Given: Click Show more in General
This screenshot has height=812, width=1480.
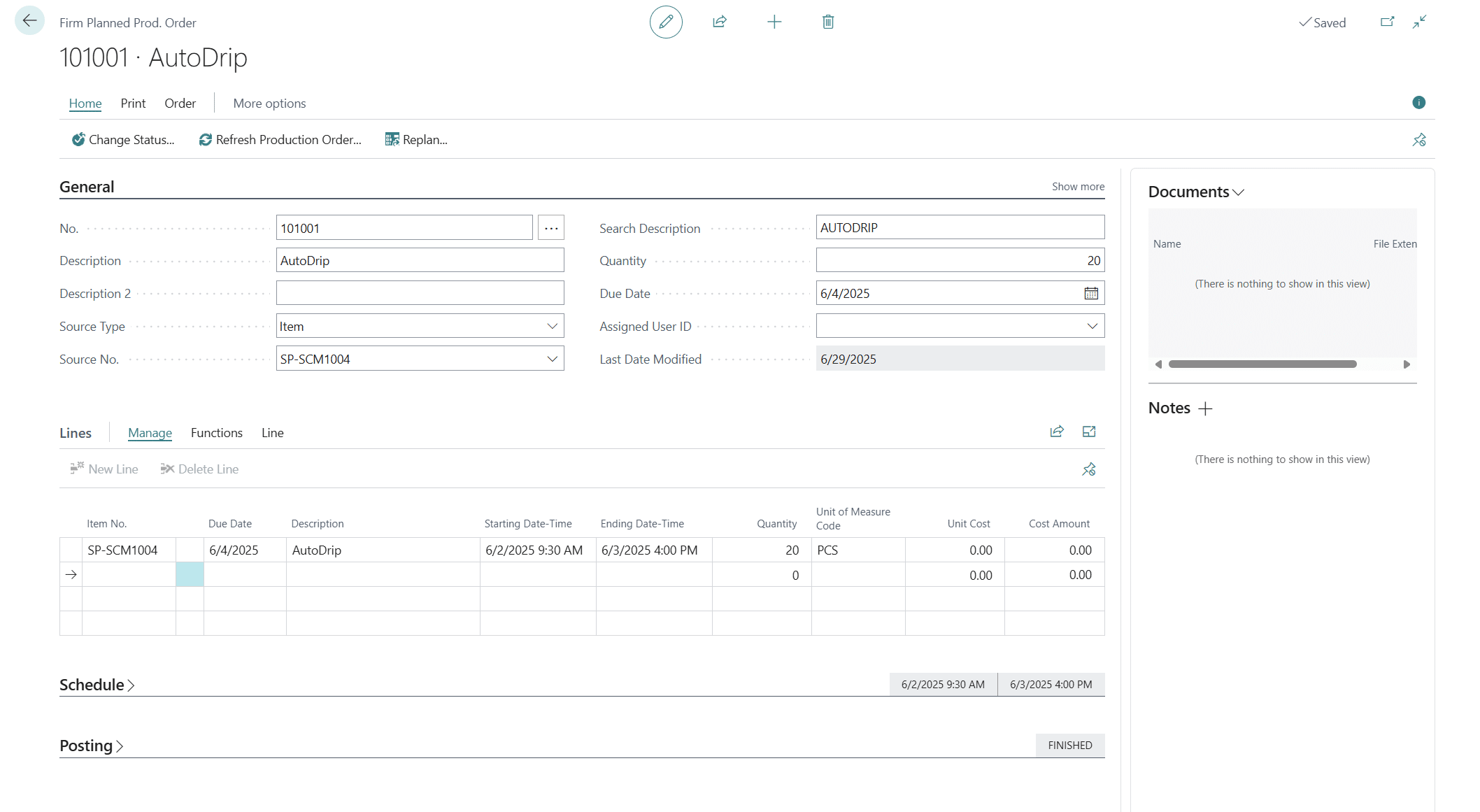Looking at the screenshot, I should click(x=1077, y=187).
